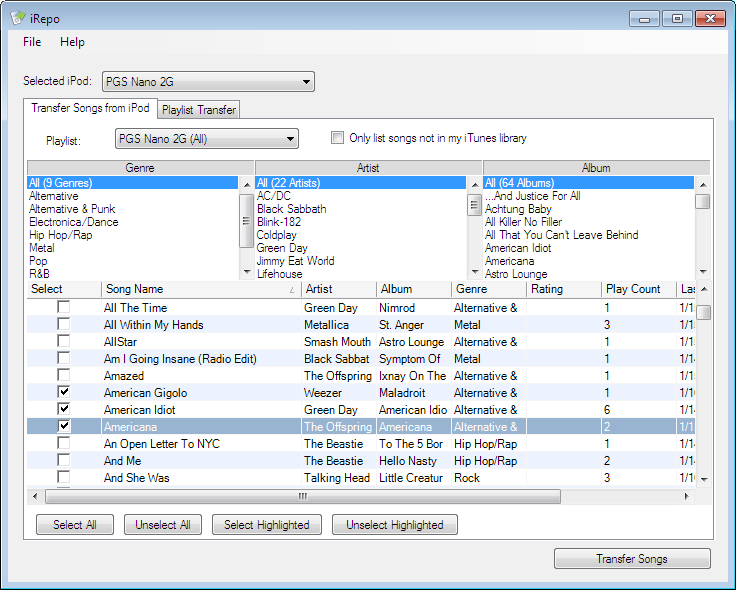Select All That You Can't Leave Behind album

coord(589,235)
